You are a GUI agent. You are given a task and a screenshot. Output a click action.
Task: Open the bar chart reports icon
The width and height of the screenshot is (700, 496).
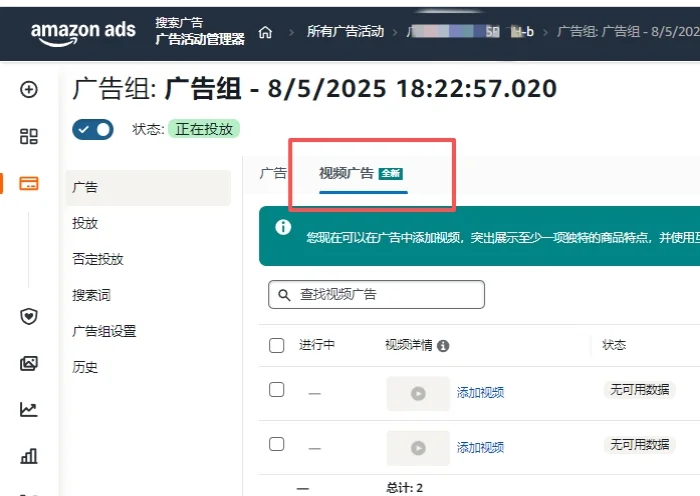pos(29,456)
